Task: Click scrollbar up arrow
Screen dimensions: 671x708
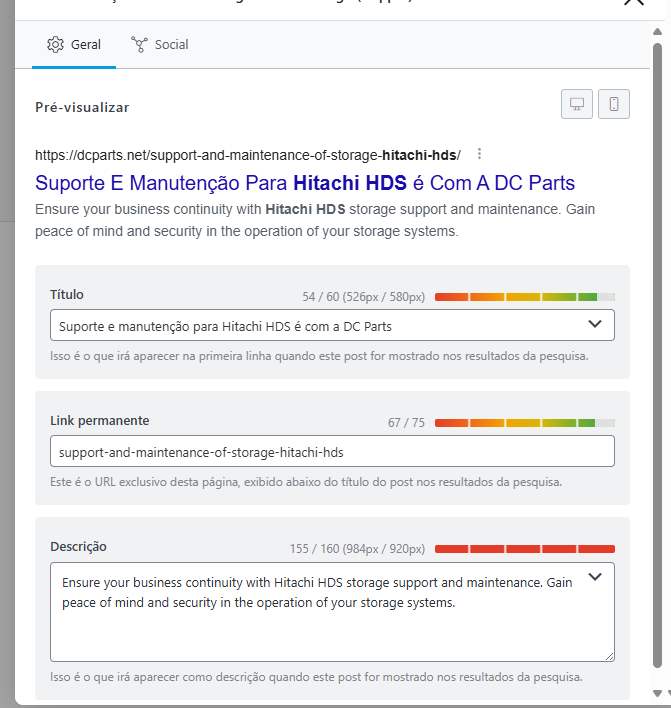Action: pos(657,32)
